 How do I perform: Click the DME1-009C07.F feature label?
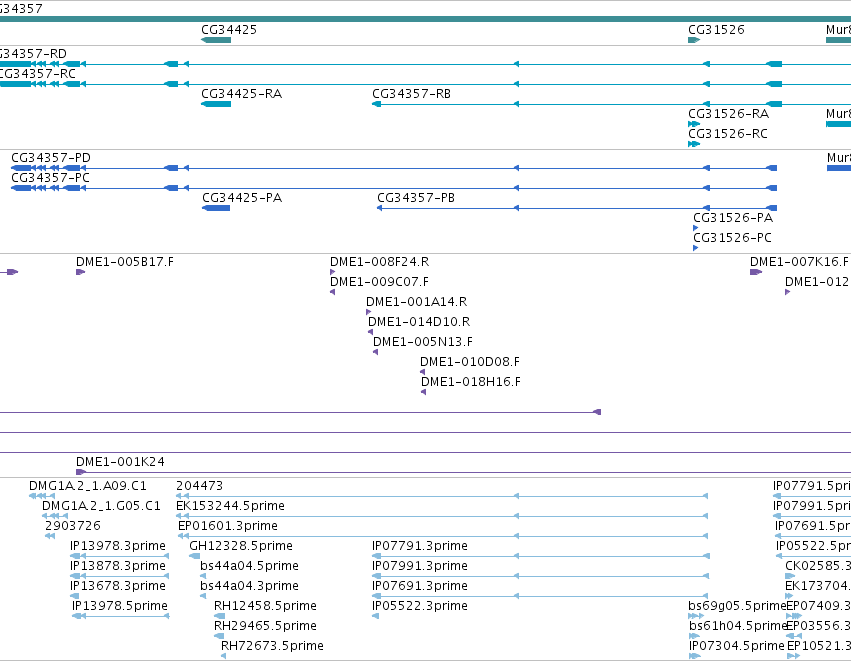coord(379,282)
